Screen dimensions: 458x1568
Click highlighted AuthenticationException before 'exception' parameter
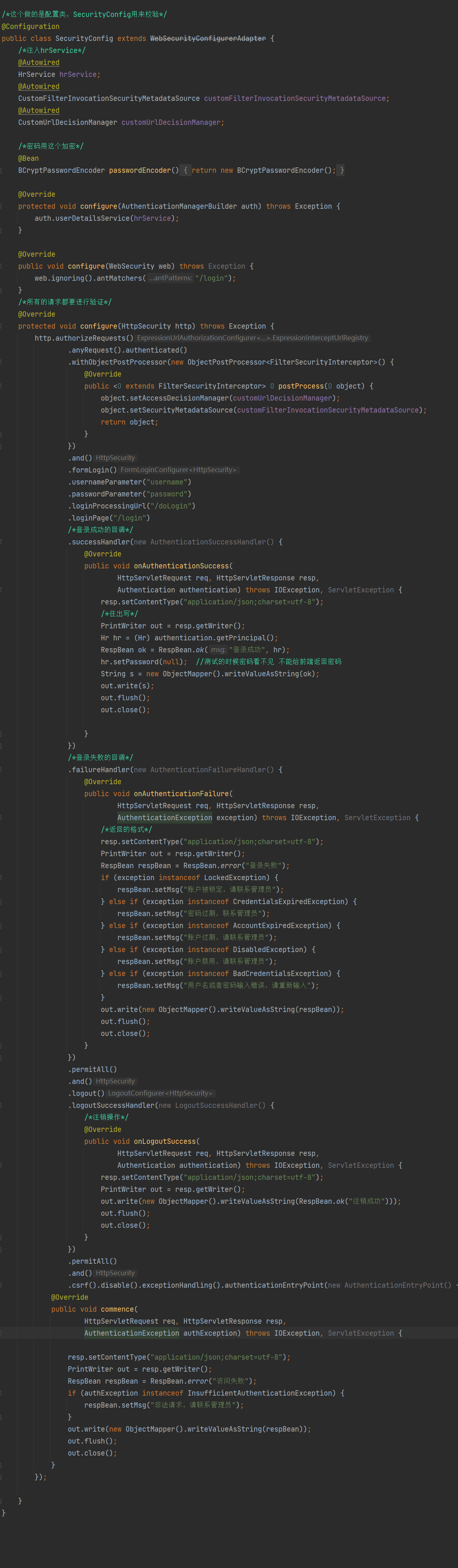tap(165, 817)
